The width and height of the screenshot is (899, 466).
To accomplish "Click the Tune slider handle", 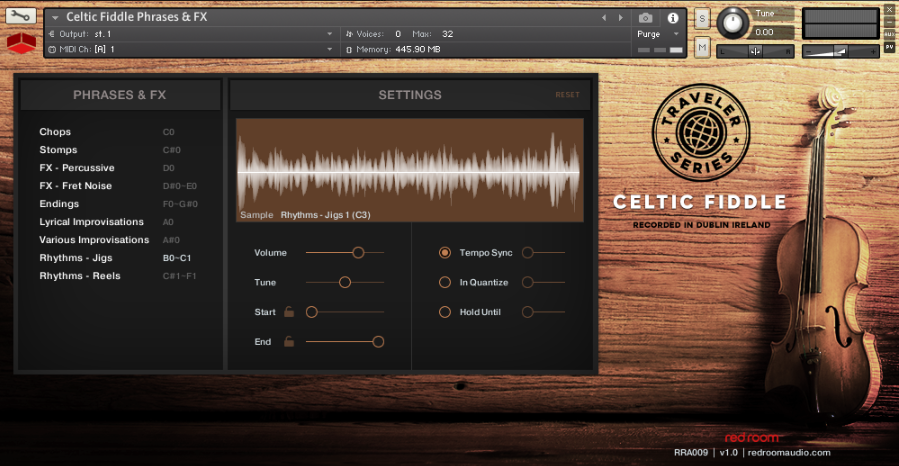I will 345,282.
